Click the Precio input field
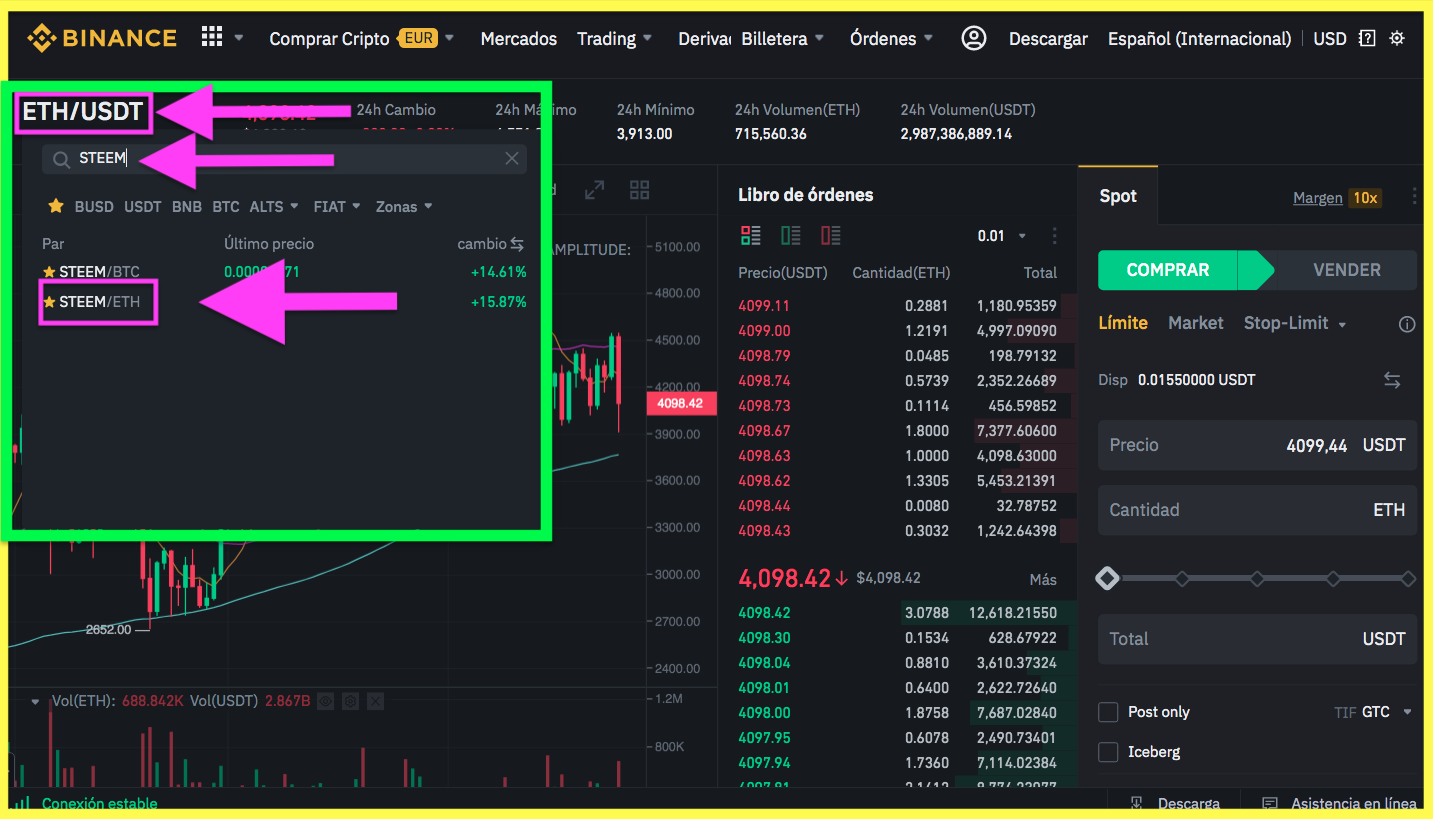Screen dimensions: 1433x819 point(1257,445)
